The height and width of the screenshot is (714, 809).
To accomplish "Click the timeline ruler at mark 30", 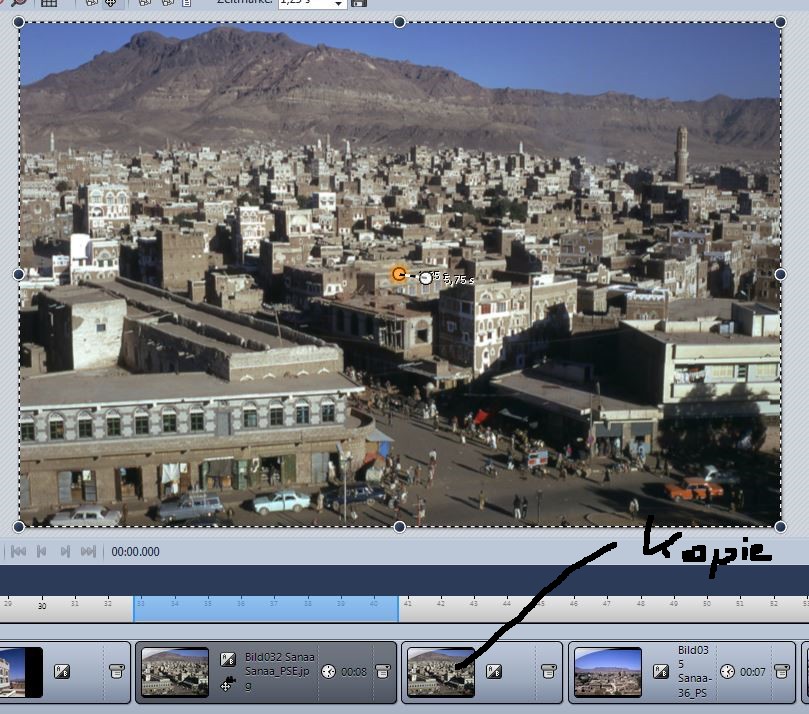I will point(42,606).
